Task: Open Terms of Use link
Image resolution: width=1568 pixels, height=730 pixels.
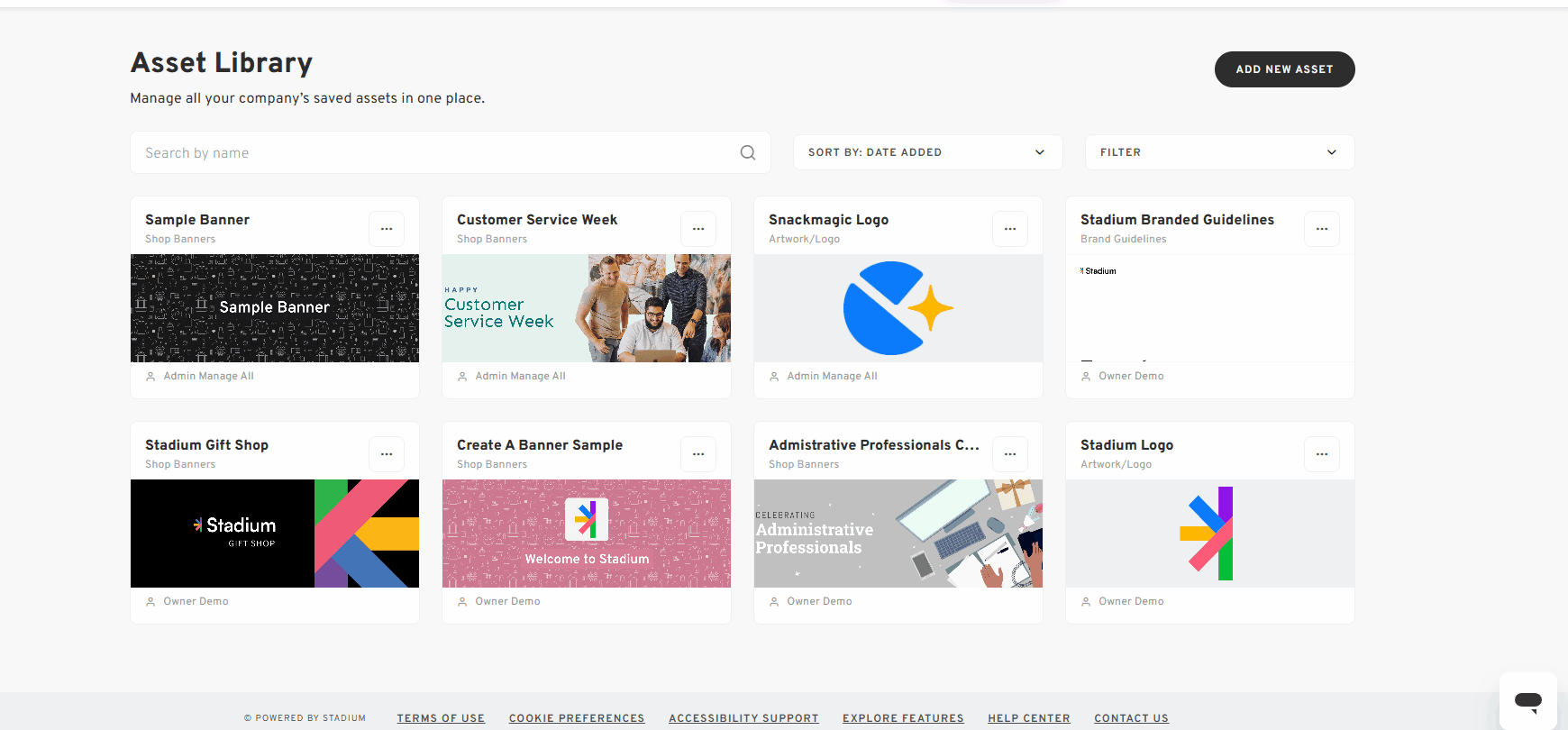Action: pos(441,718)
